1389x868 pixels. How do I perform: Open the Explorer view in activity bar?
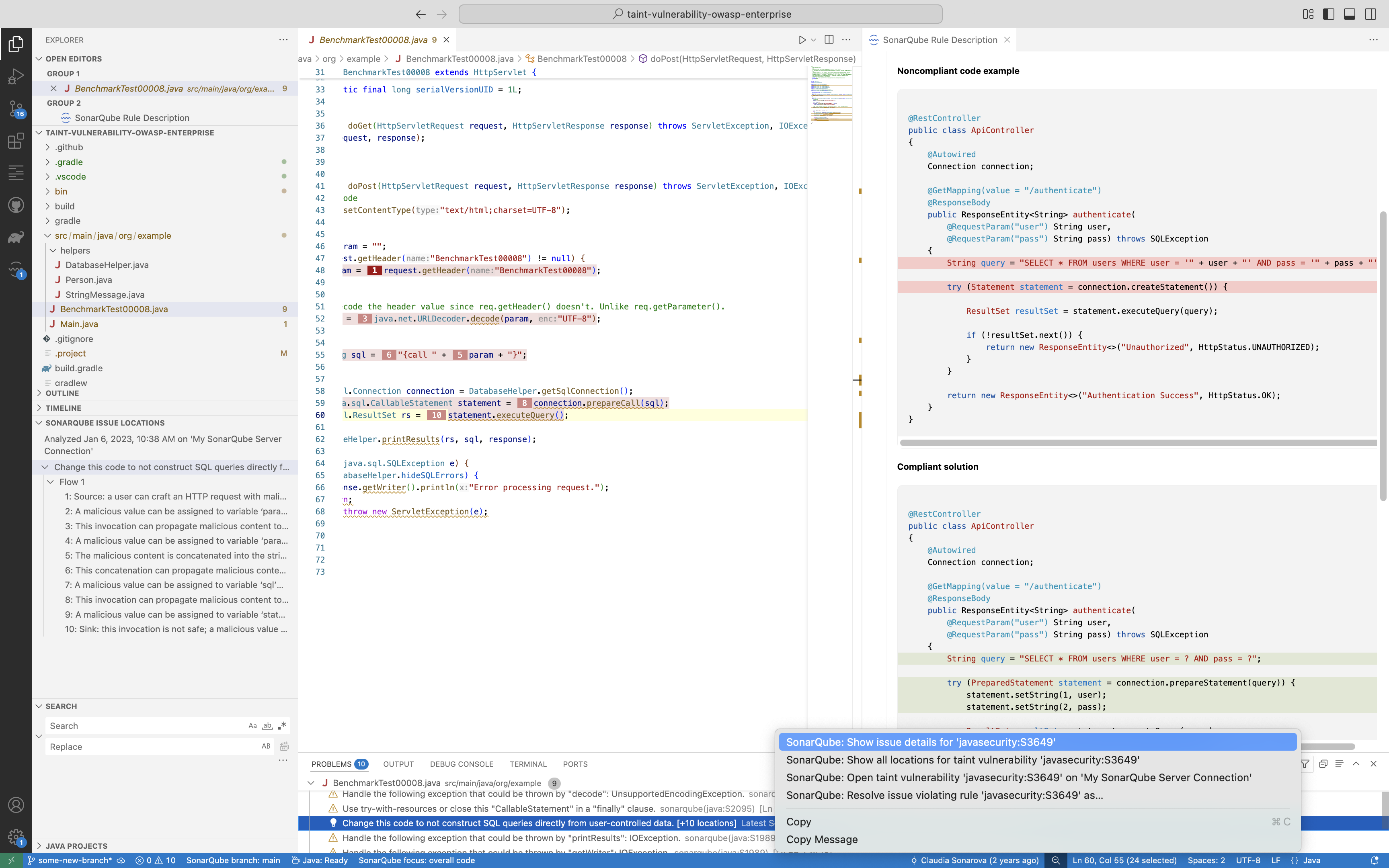[16, 44]
